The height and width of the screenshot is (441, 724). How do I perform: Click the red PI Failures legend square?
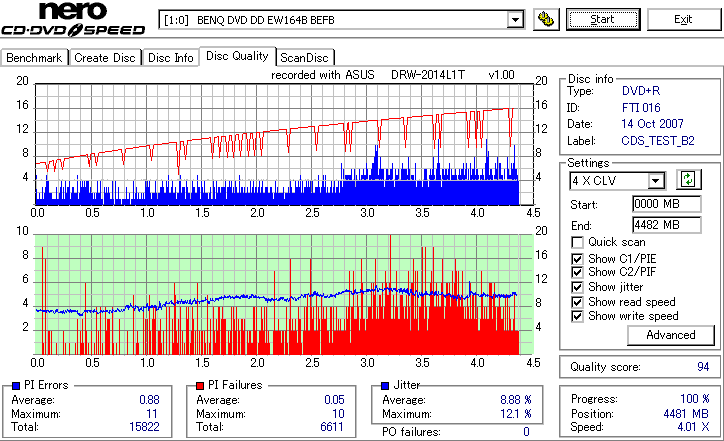point(200,386)
